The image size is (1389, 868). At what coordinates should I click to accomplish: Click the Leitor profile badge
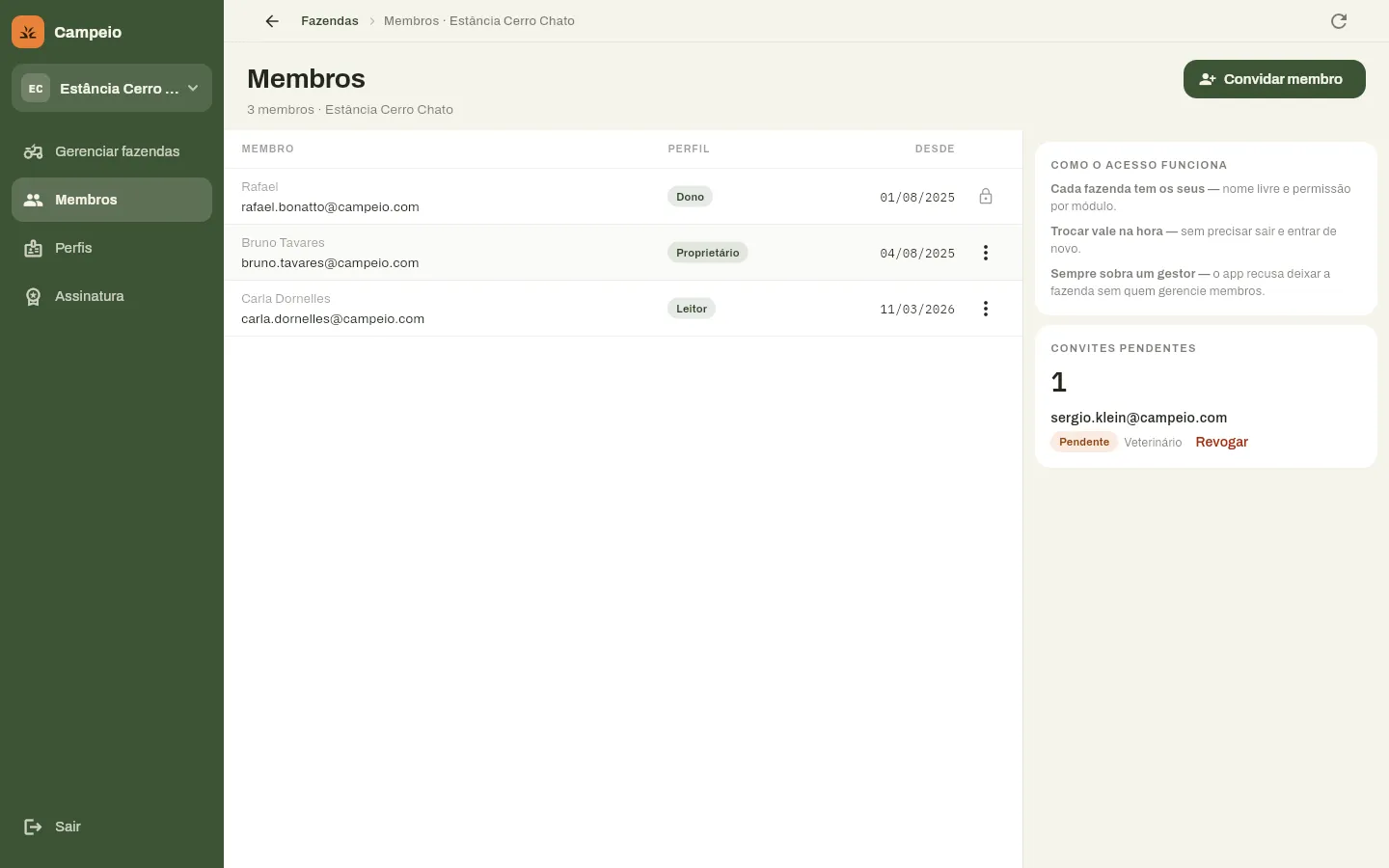coord(692,309)
